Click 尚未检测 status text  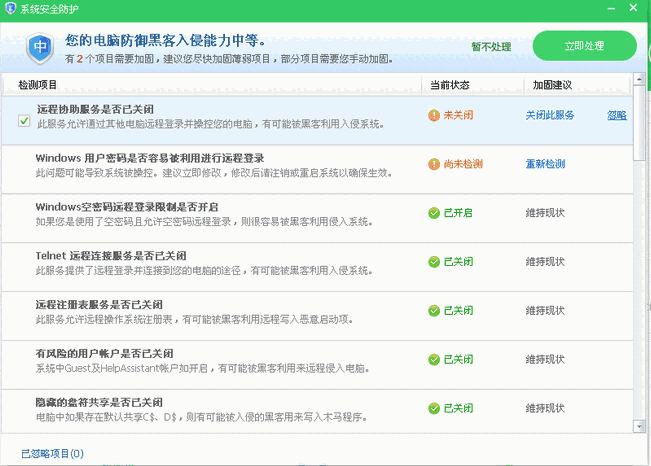[463, 164]
